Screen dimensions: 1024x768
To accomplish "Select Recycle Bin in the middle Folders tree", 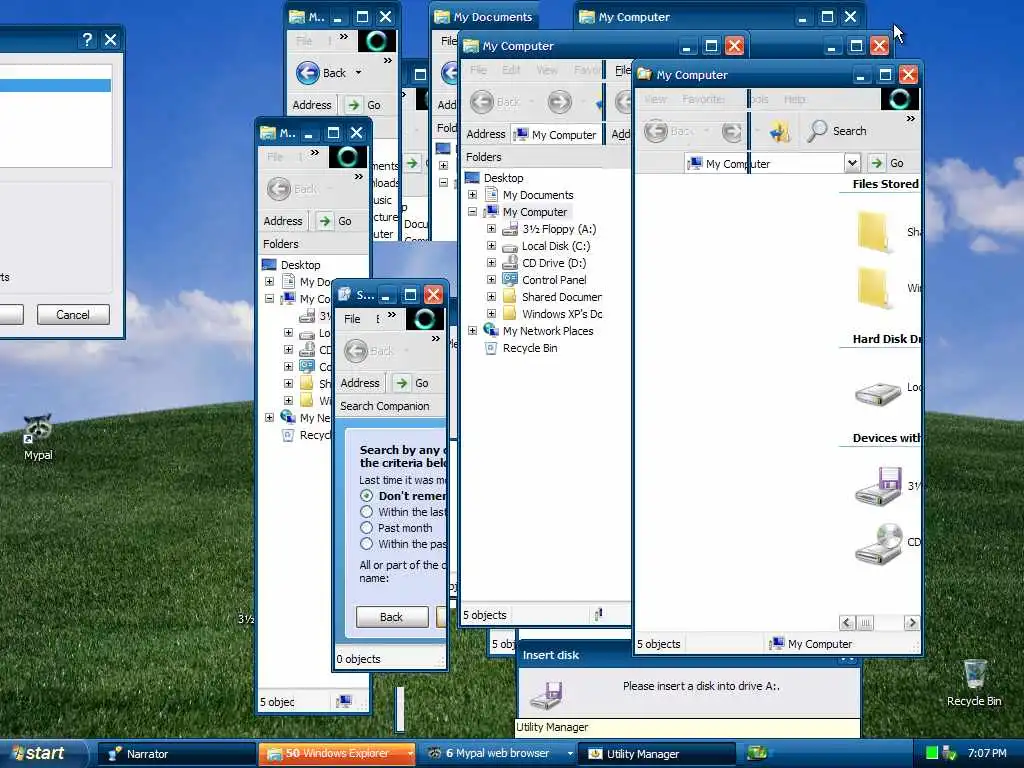I will 530,349.
